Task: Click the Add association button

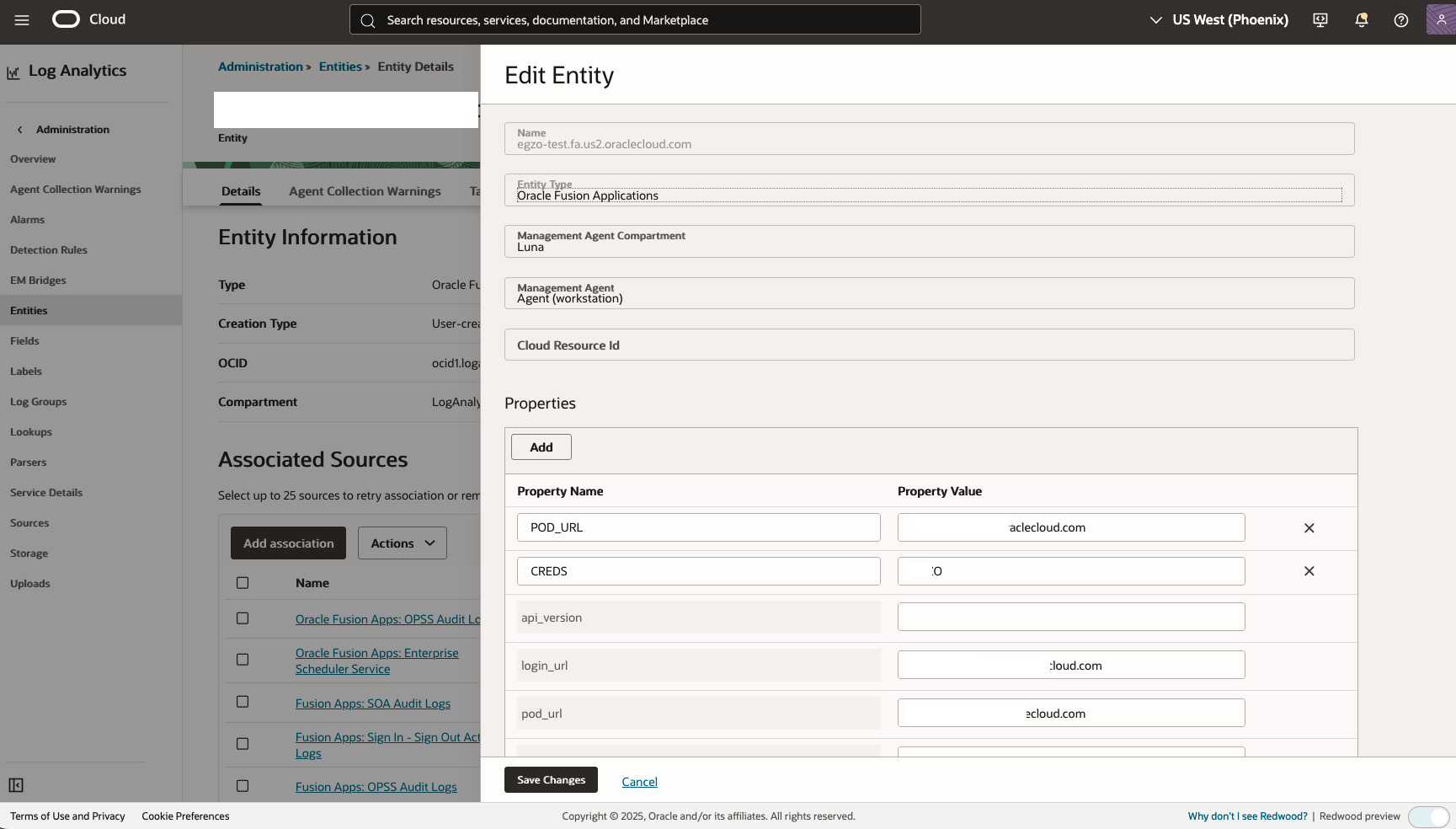Action: 287,543
